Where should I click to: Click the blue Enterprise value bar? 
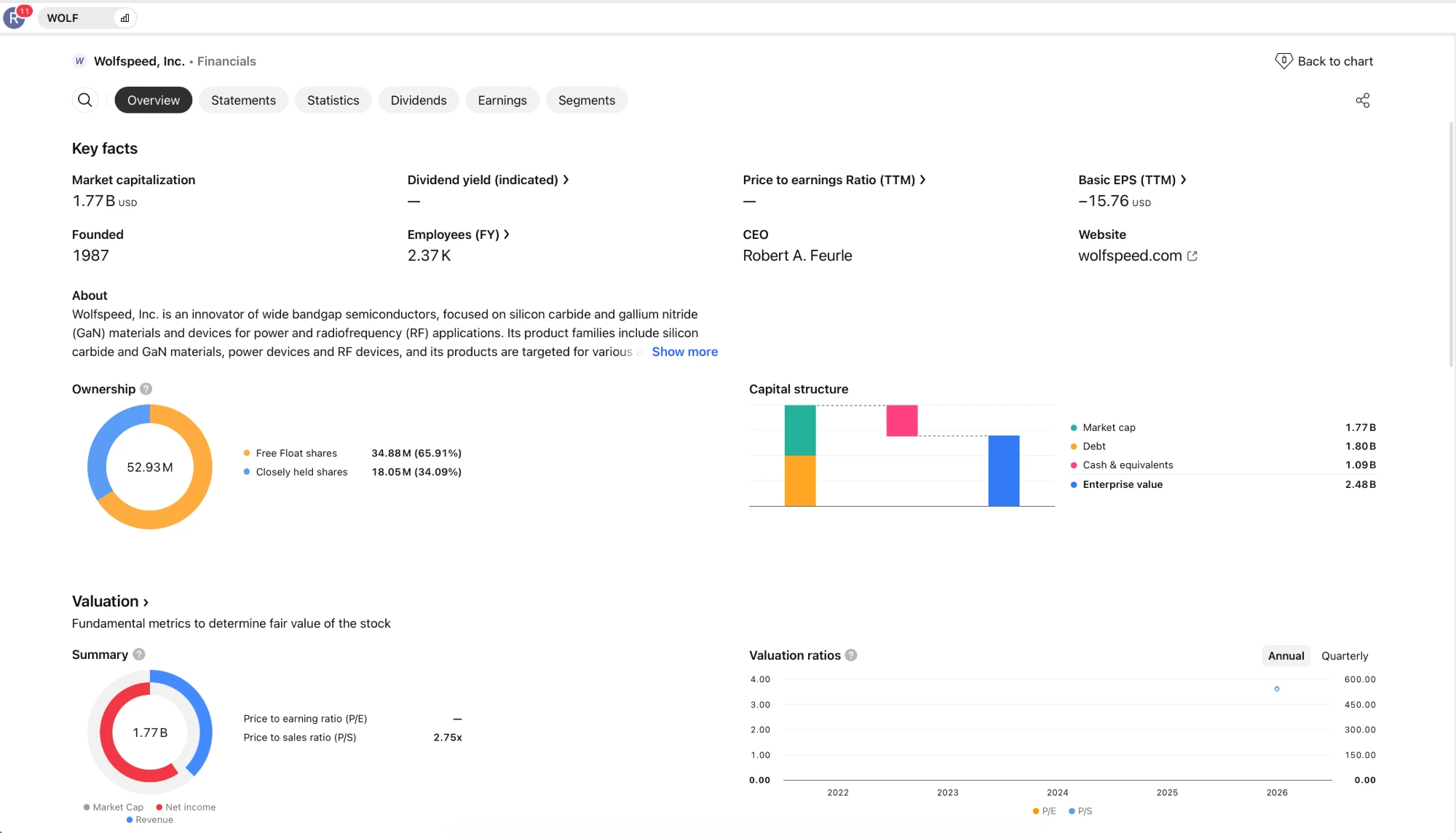(1004, 470)
